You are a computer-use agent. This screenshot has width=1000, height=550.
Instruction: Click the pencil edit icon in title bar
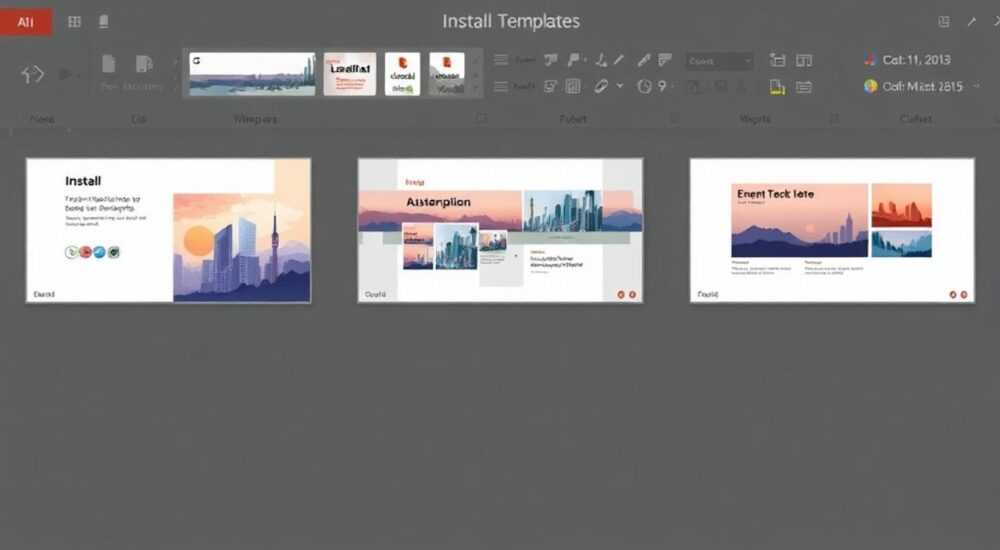click(x=971, y=22)
